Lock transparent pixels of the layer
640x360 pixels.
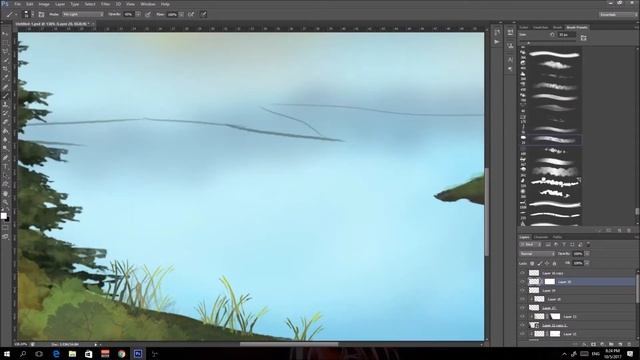click(532, 264)
